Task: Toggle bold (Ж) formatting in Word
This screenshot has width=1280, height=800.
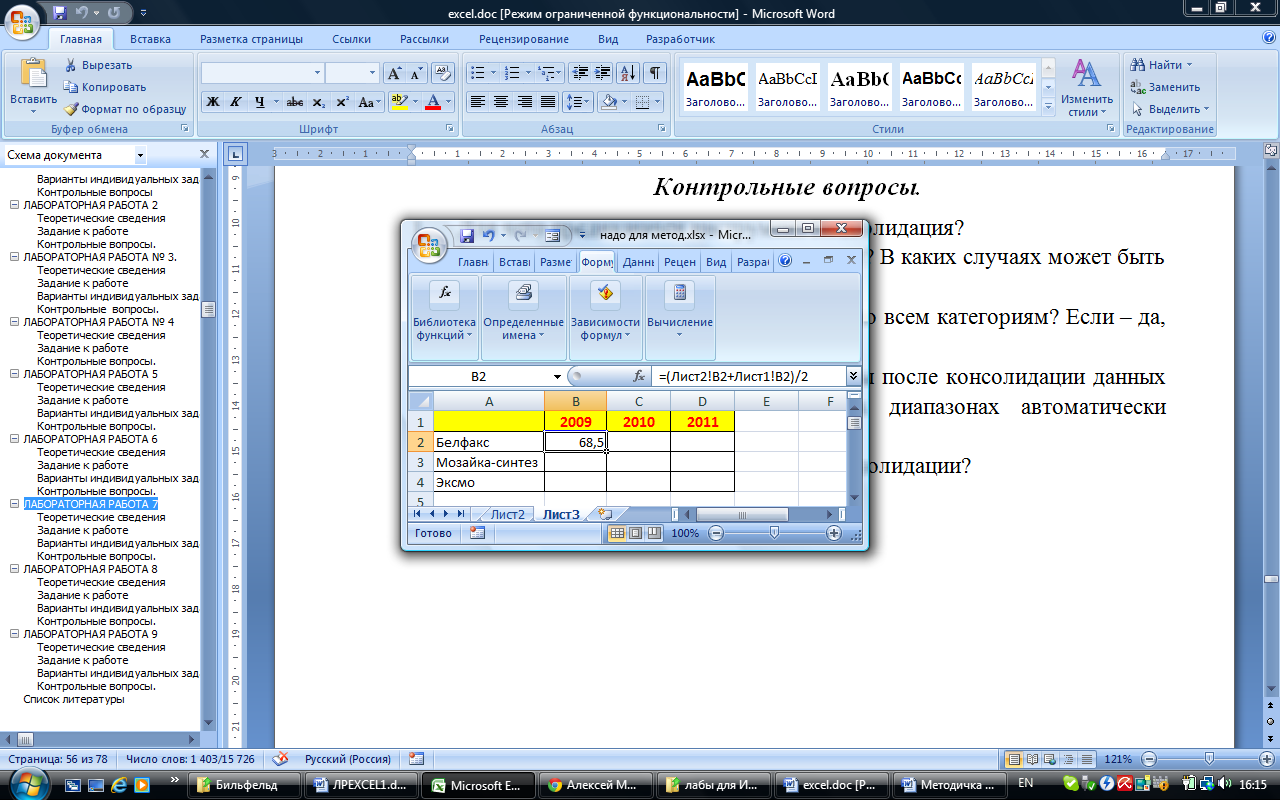Action: 212,102
